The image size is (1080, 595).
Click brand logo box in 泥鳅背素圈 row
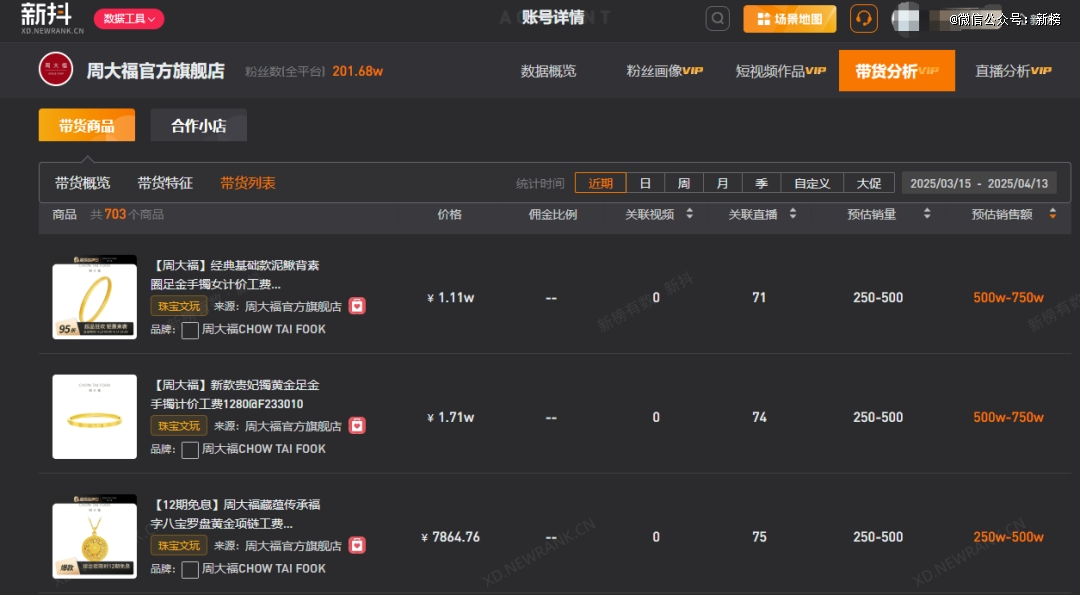(190, 330)
